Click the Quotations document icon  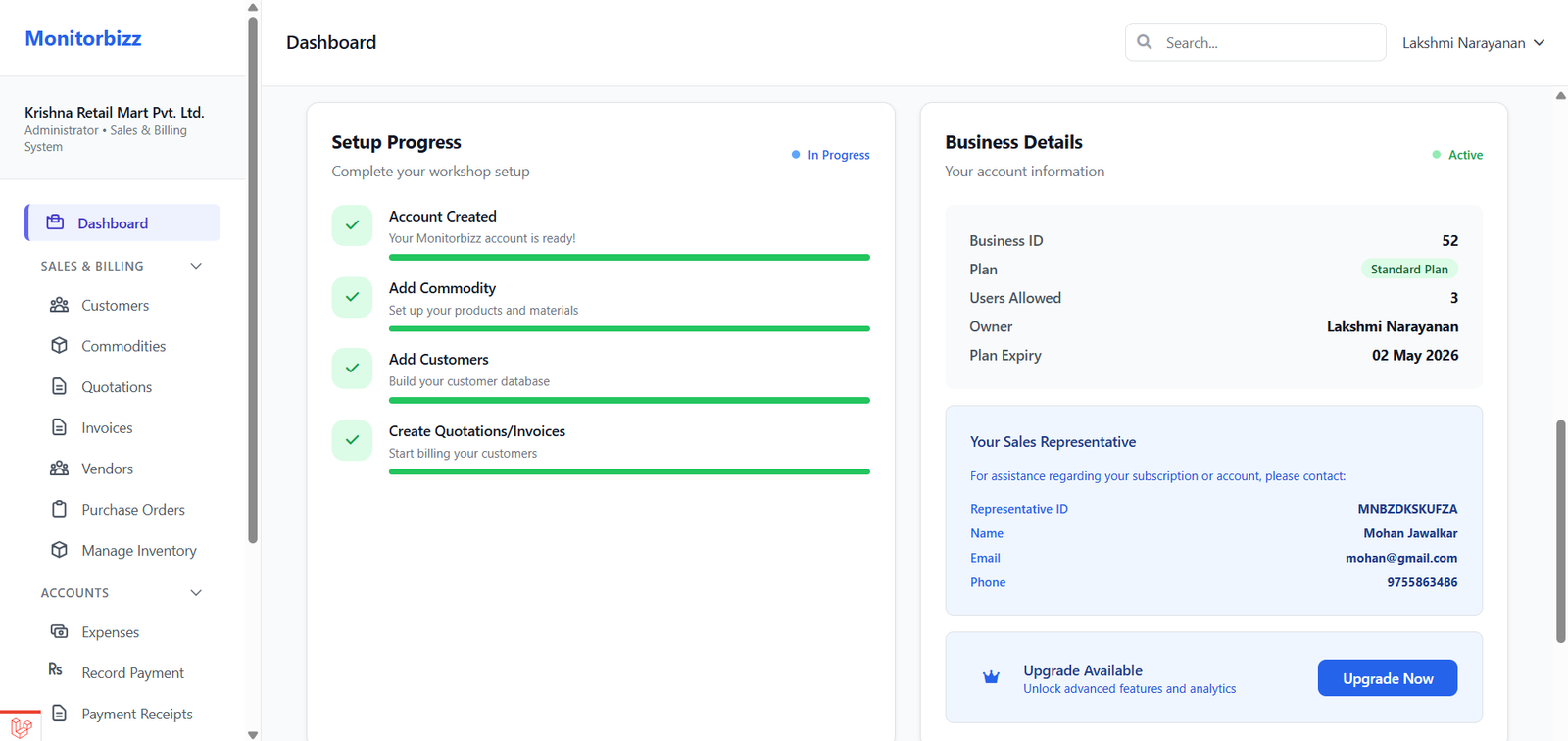tap(59, 387)
